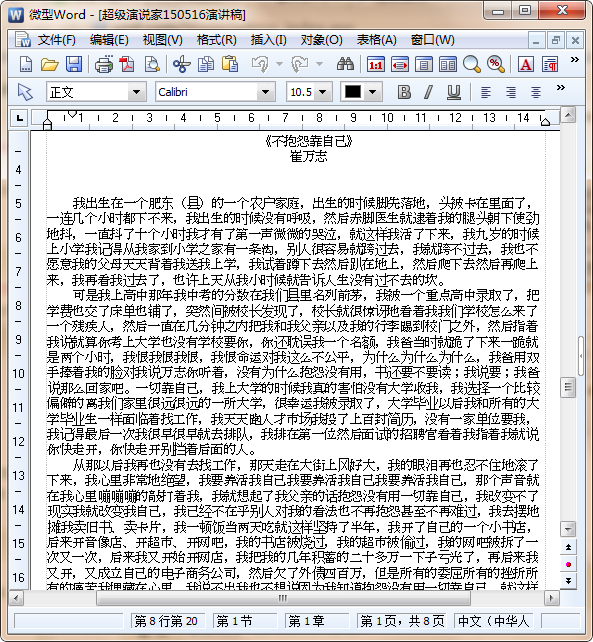Fit page width view icon
This screenshot has height=642, width=593.
[x=400, y=65]
